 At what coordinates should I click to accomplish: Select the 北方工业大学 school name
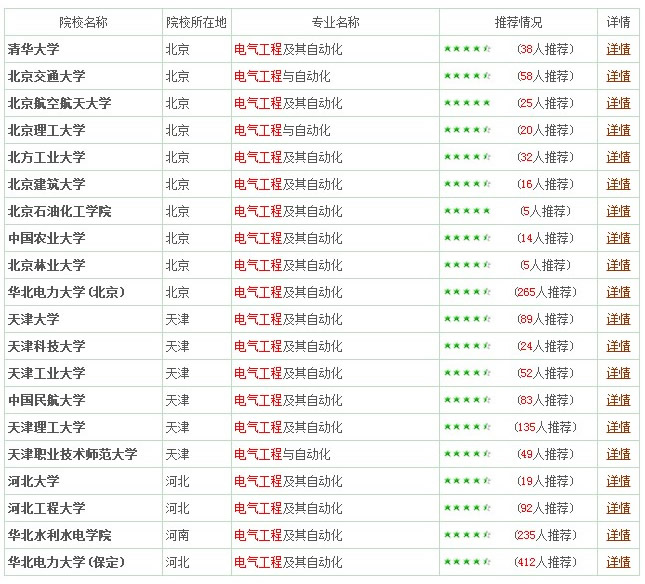pos(46,157)
